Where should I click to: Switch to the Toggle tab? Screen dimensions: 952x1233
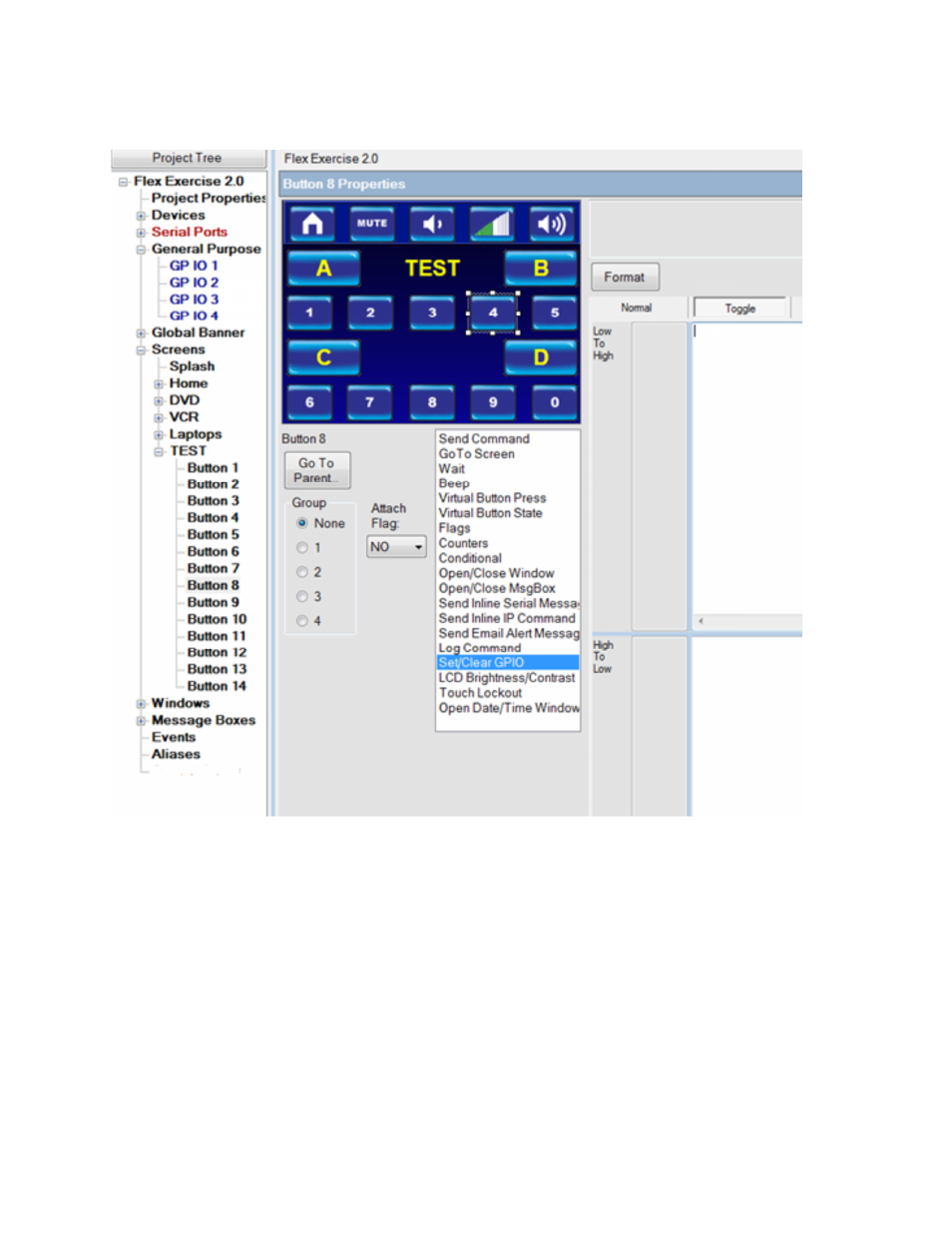(740, 308)
